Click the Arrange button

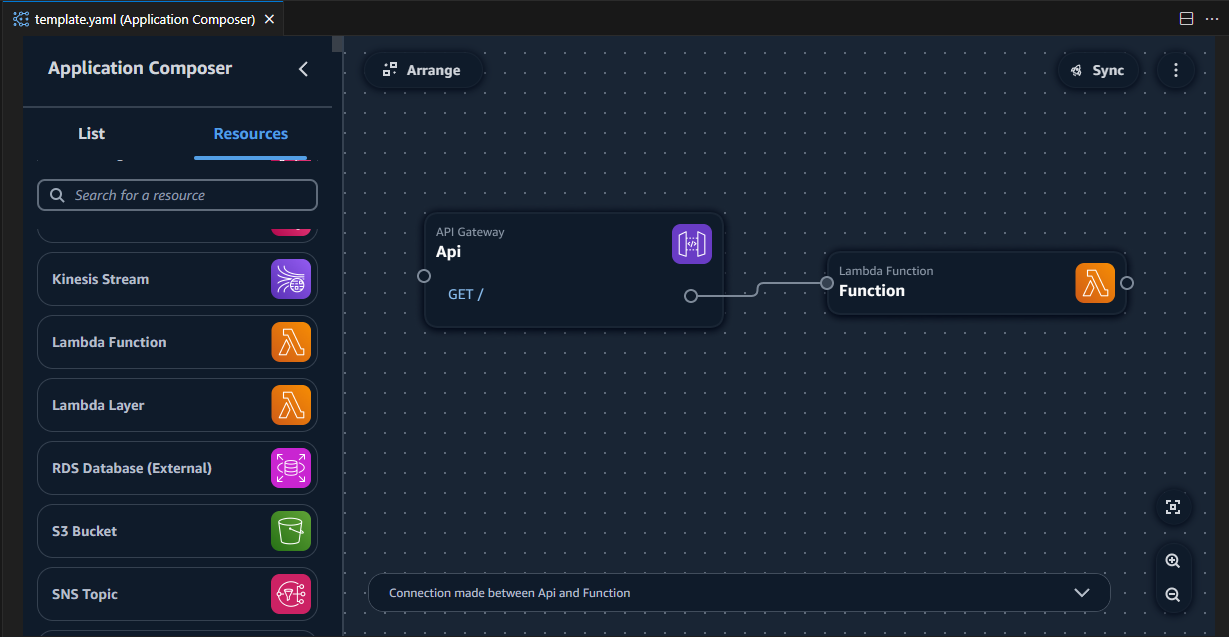click(x=423, y=70)
